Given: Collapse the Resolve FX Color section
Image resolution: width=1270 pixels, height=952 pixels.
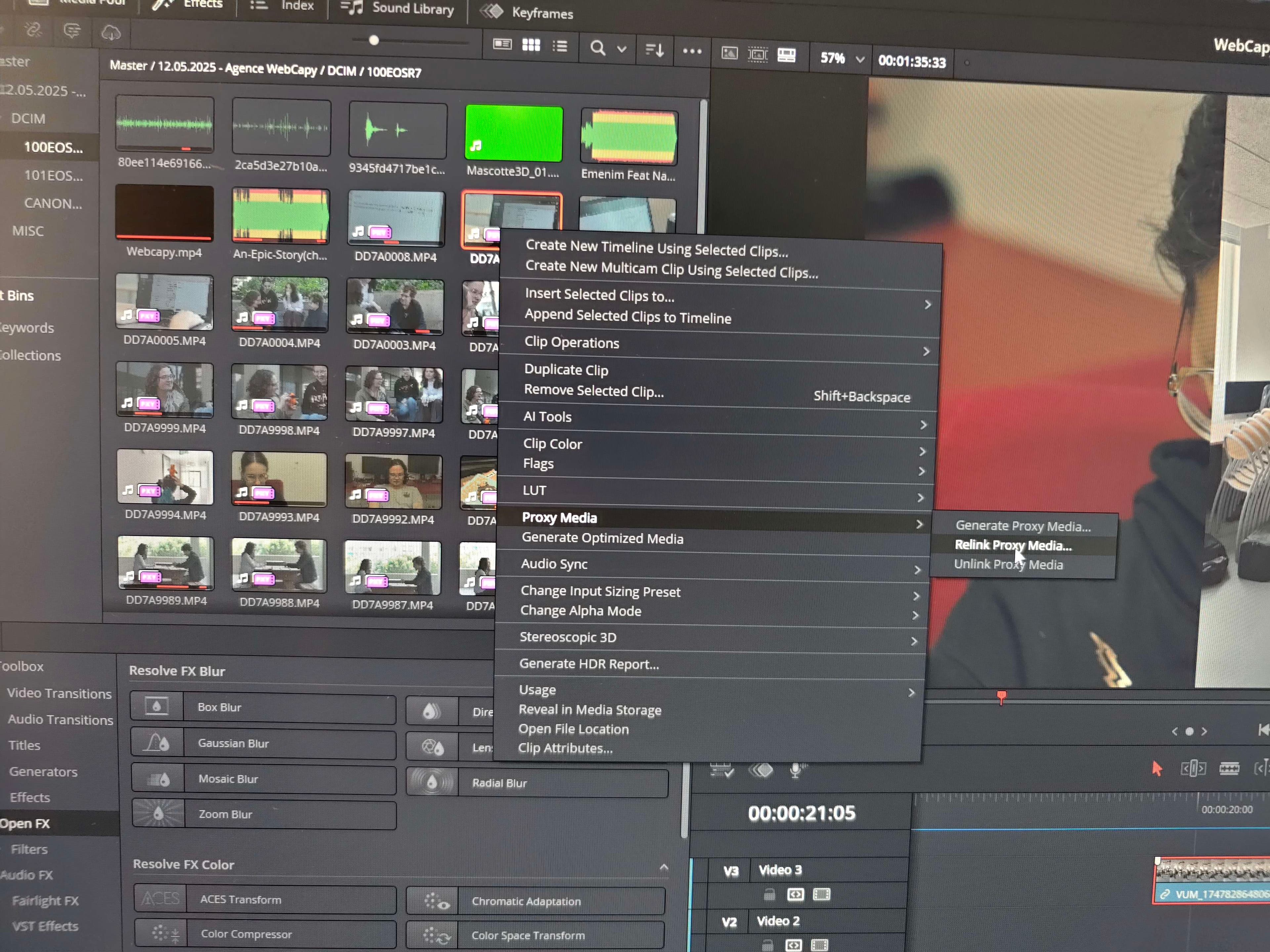Looking at the screenshot, I should (664, 867).
